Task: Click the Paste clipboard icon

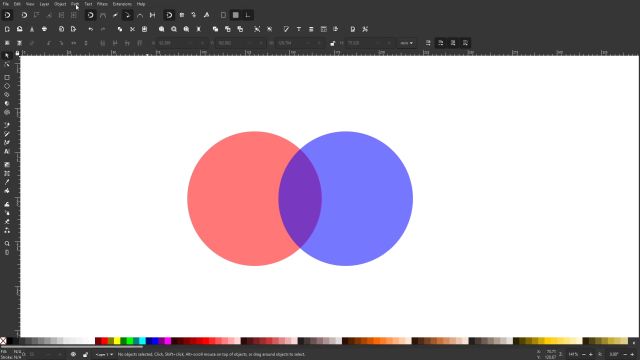Action: pyautogui.click(x=144, y=29)
